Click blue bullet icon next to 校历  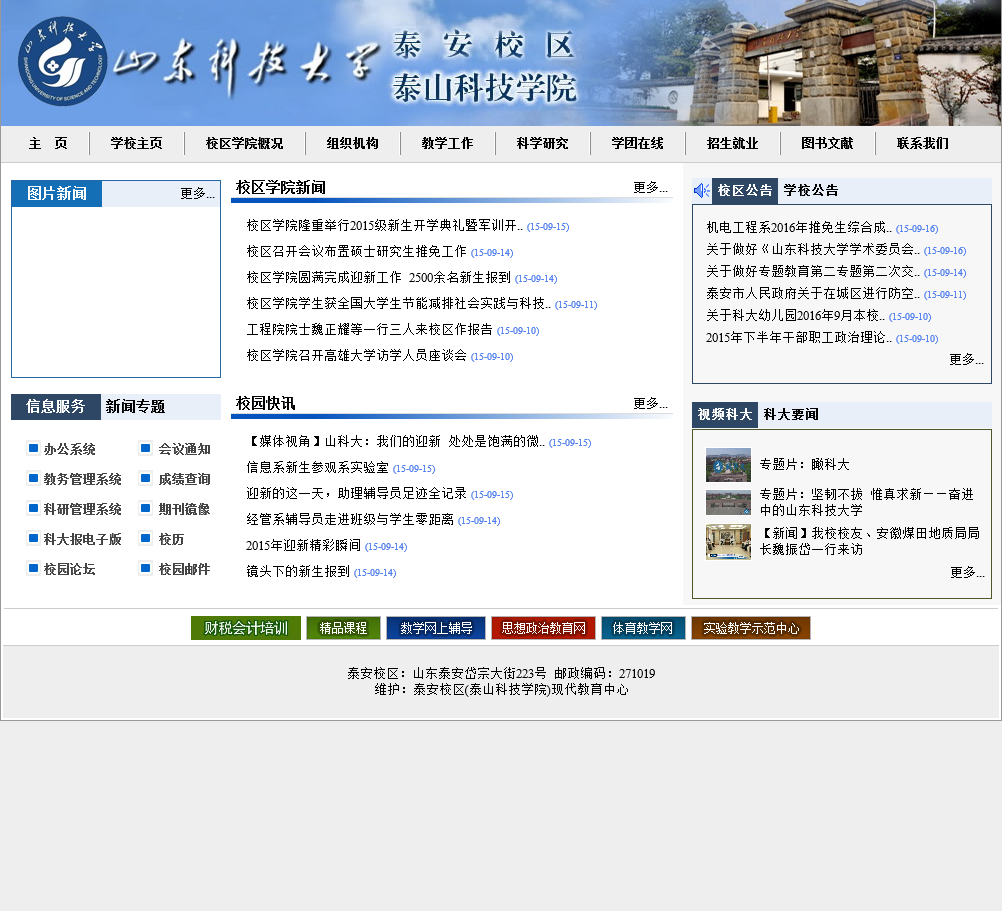click(146, 538)
